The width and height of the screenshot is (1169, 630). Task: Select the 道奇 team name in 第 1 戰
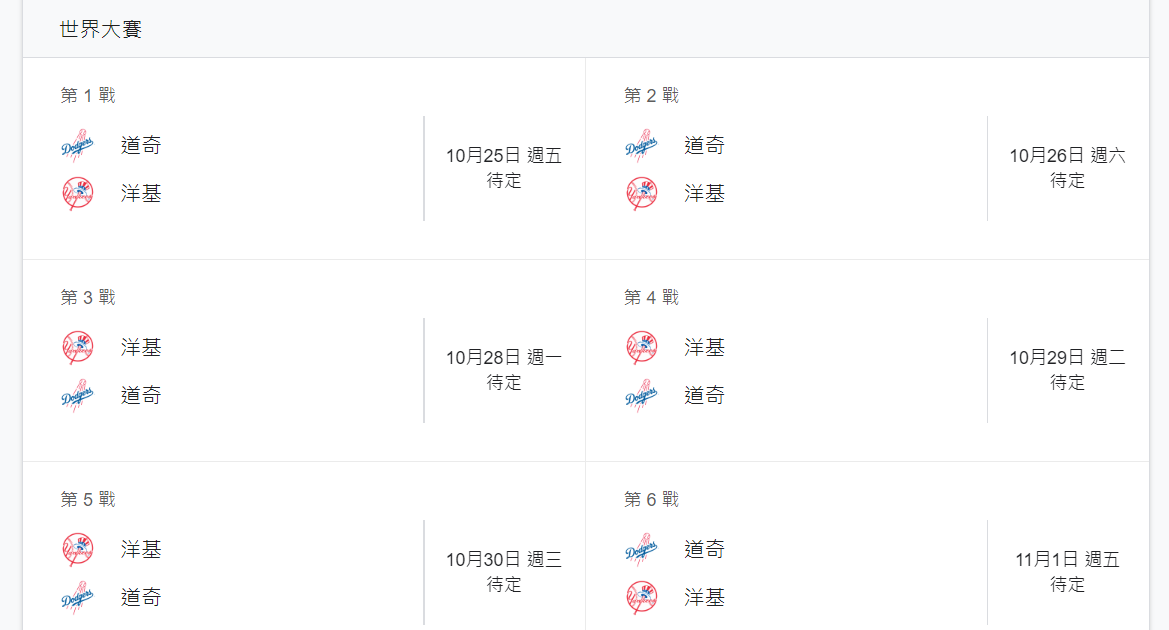[x=141, y=145]
